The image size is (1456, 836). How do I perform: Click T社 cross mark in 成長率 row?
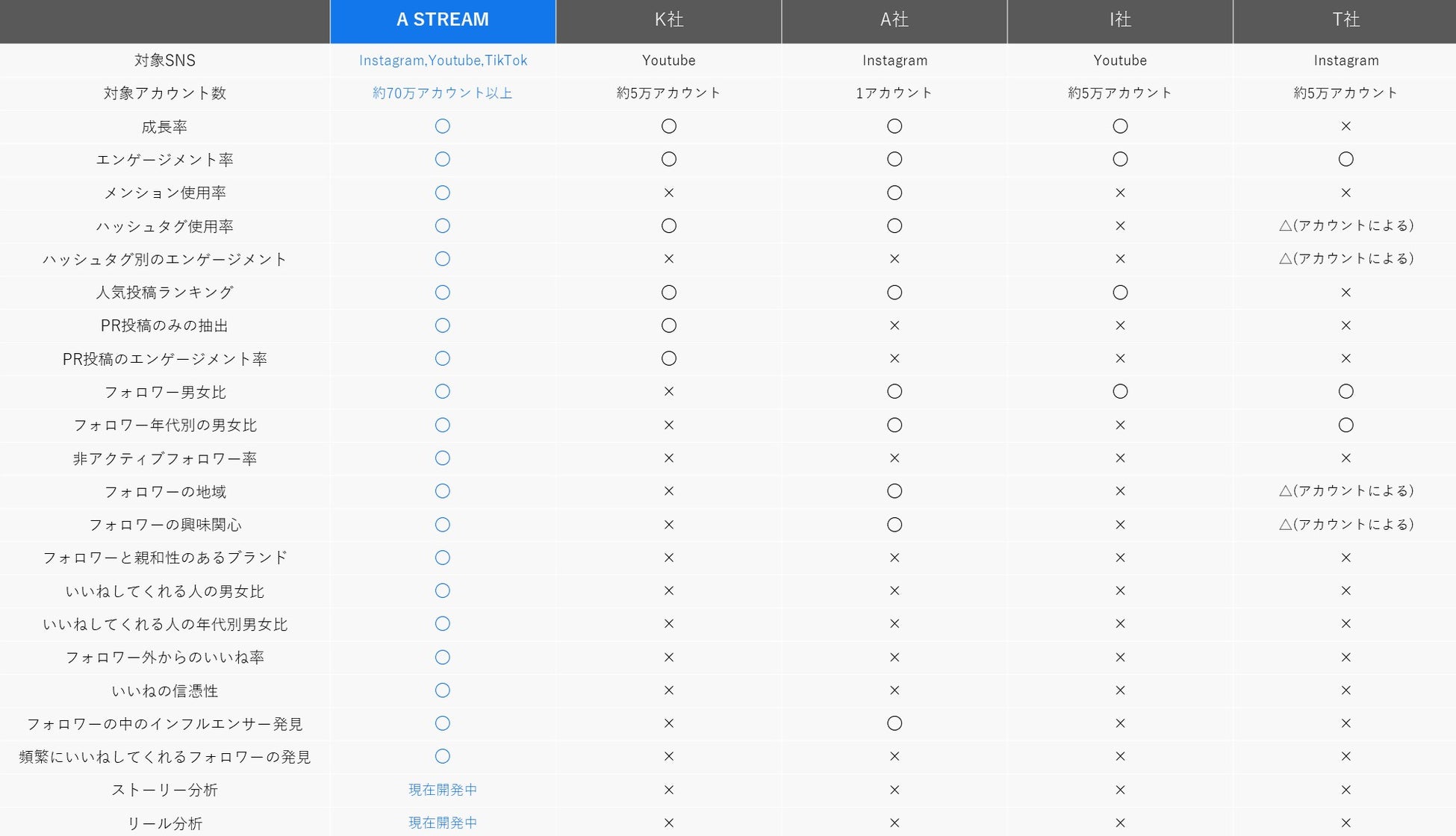coord(1345,126)
